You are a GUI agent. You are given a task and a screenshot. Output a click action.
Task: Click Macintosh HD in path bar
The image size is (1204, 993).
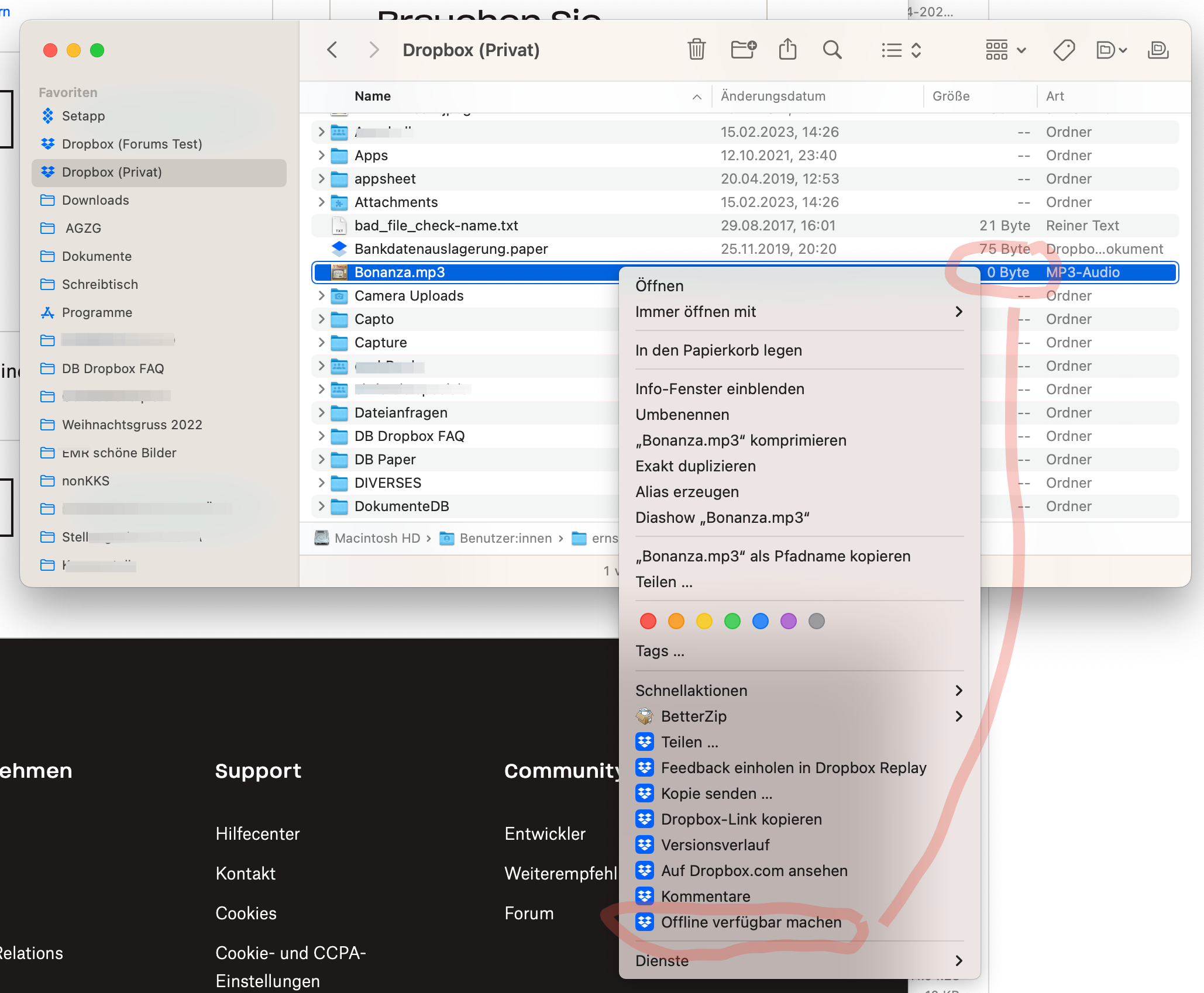[367, 538]
